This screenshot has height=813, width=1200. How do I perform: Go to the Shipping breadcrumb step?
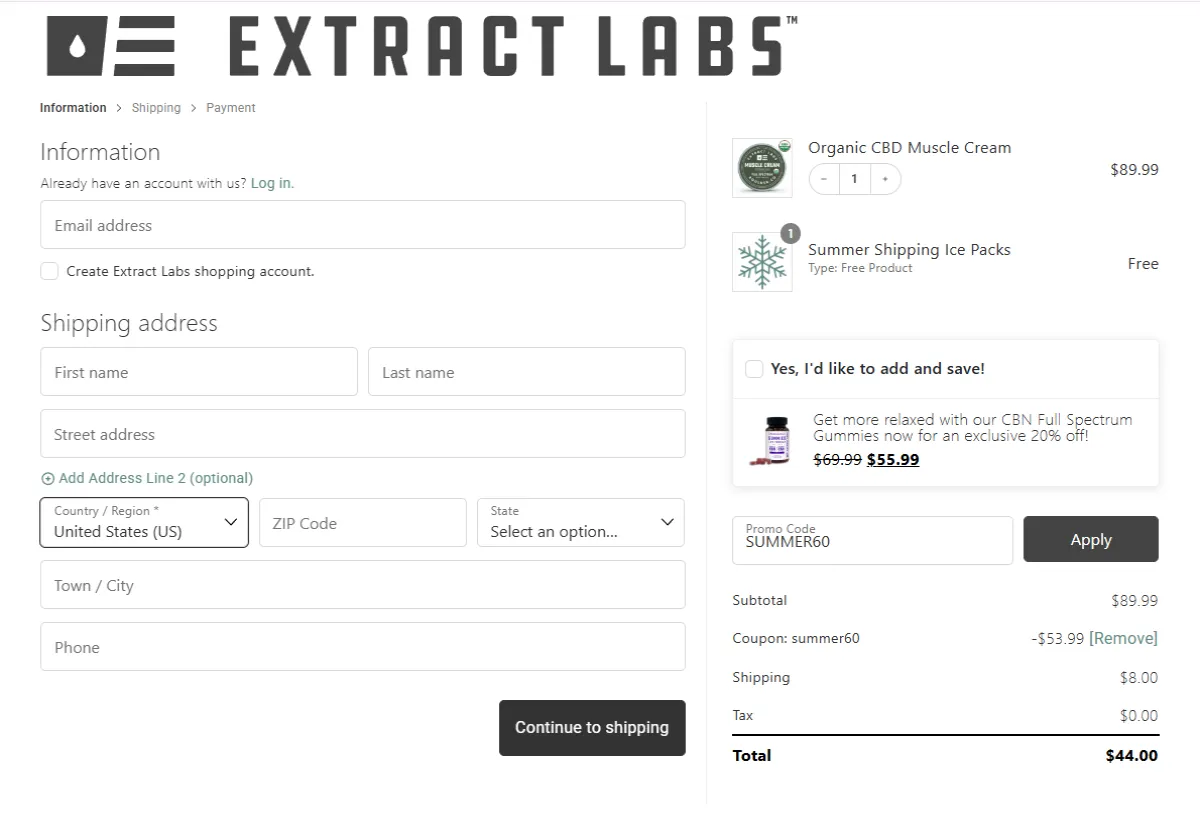tap(156, 108)
